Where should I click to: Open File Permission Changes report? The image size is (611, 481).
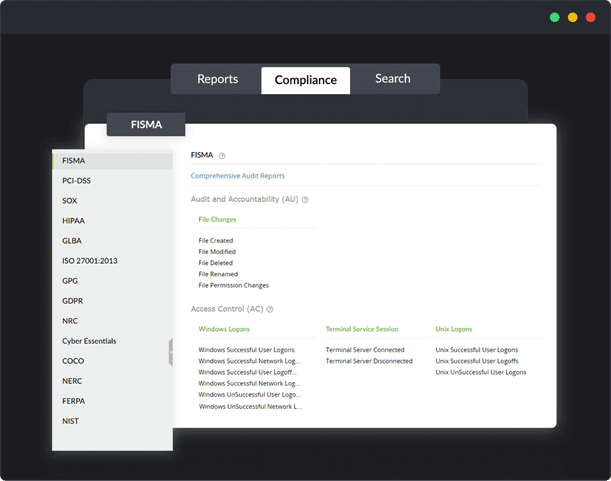pos(234,286)
